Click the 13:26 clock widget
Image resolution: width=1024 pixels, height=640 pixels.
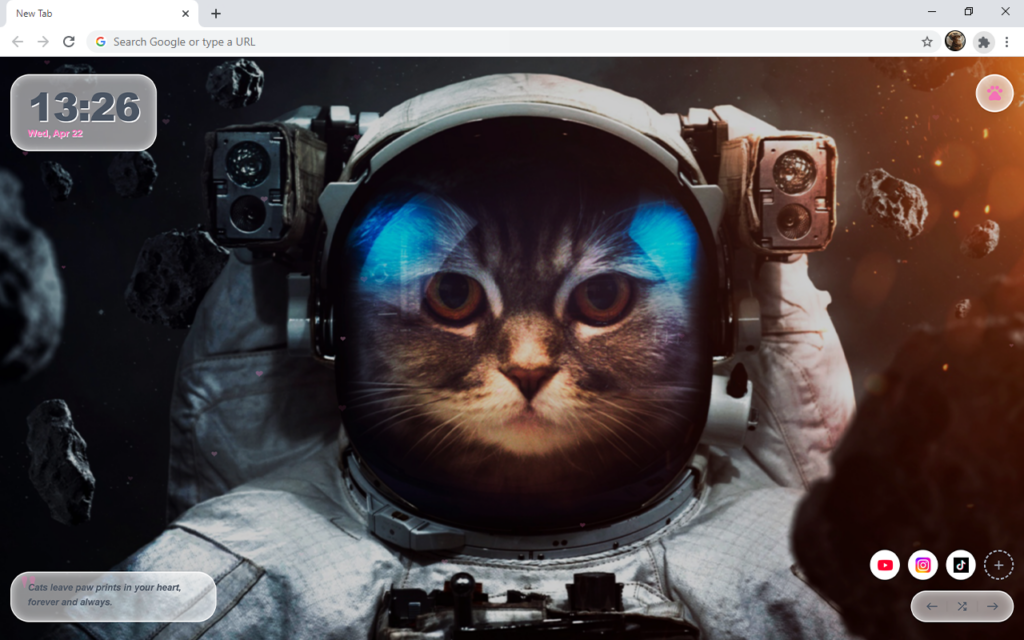pyautogui.click(x=84, y=112)
